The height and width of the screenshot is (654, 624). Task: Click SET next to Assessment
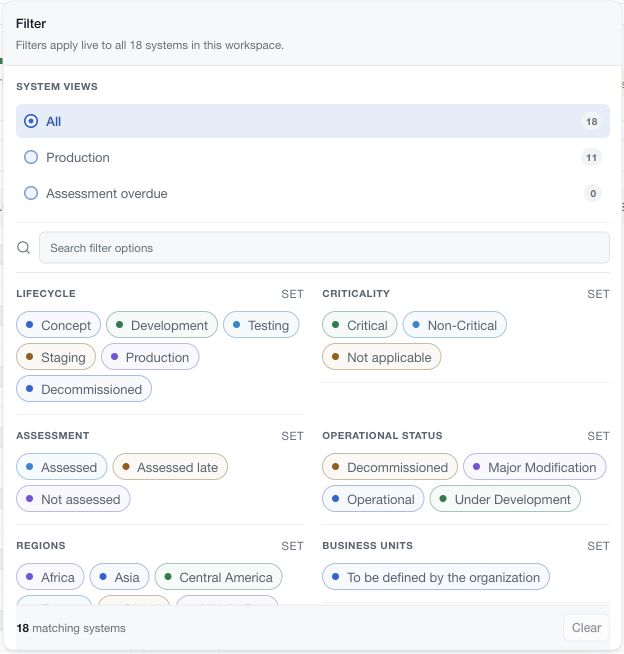pyautogui.click(x=292, y=436)
